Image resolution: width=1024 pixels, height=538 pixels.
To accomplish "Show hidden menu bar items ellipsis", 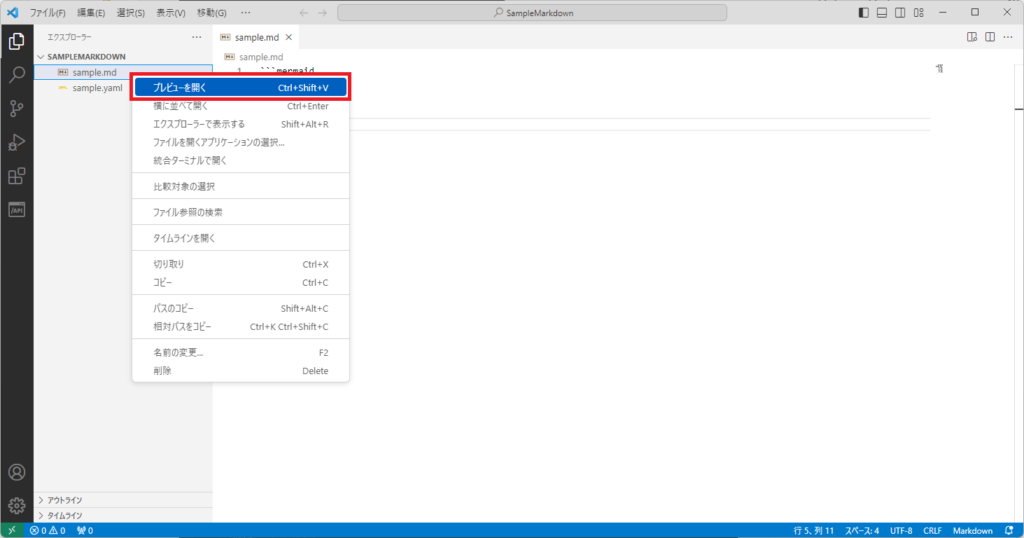I will coord(246,12).
